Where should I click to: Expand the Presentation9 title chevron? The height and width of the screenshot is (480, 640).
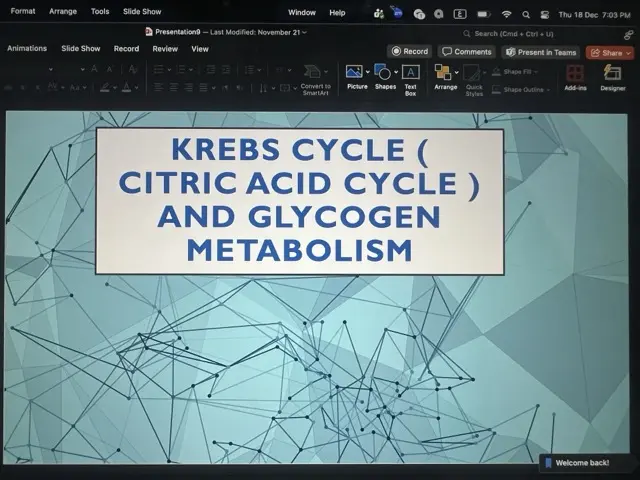[304, 32]
